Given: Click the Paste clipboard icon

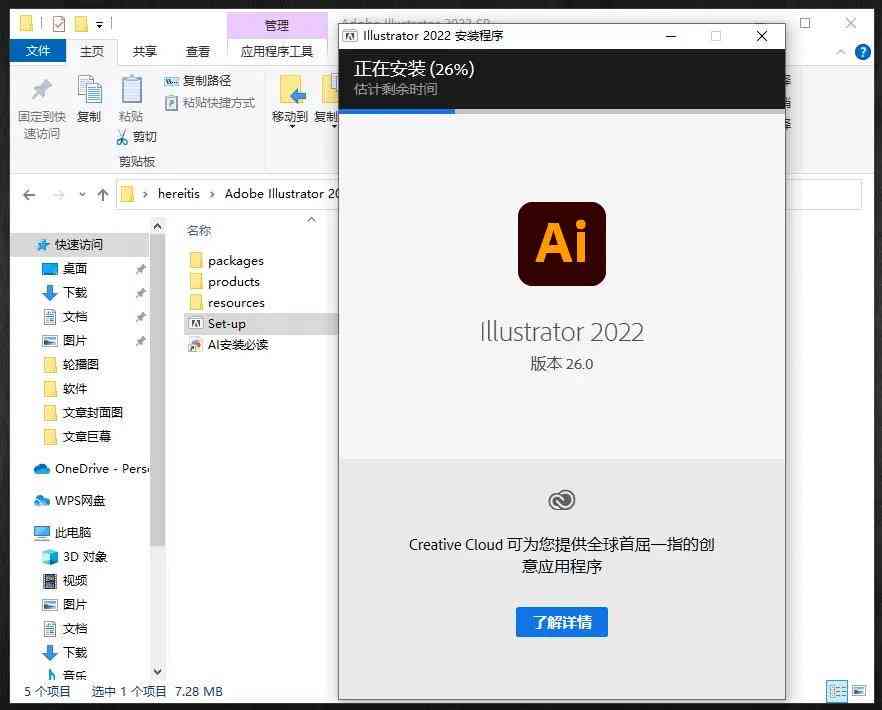Looking at the screenshot, I should 131,90.
